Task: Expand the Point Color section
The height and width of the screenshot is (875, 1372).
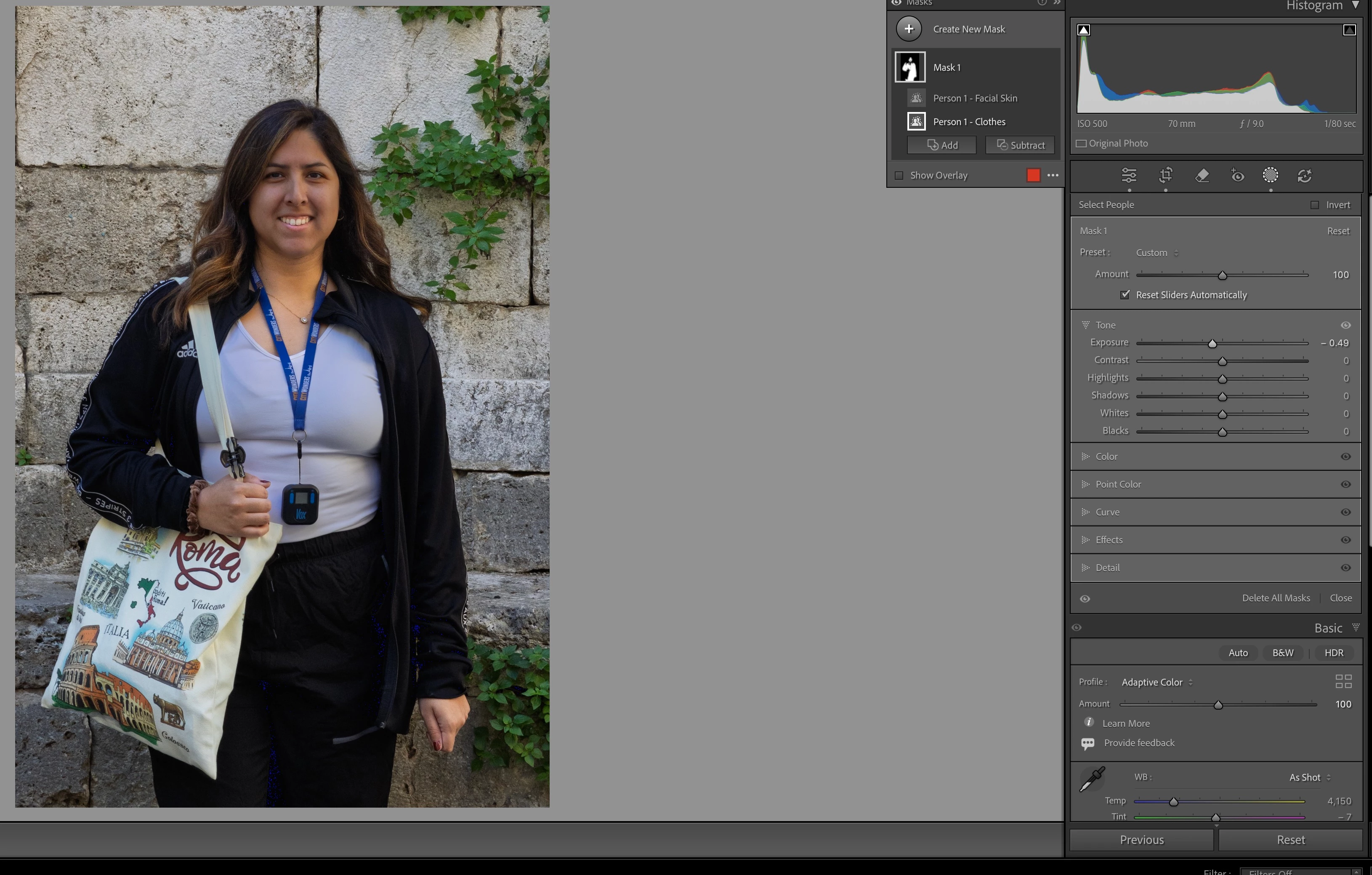Action: (1085, 485)
